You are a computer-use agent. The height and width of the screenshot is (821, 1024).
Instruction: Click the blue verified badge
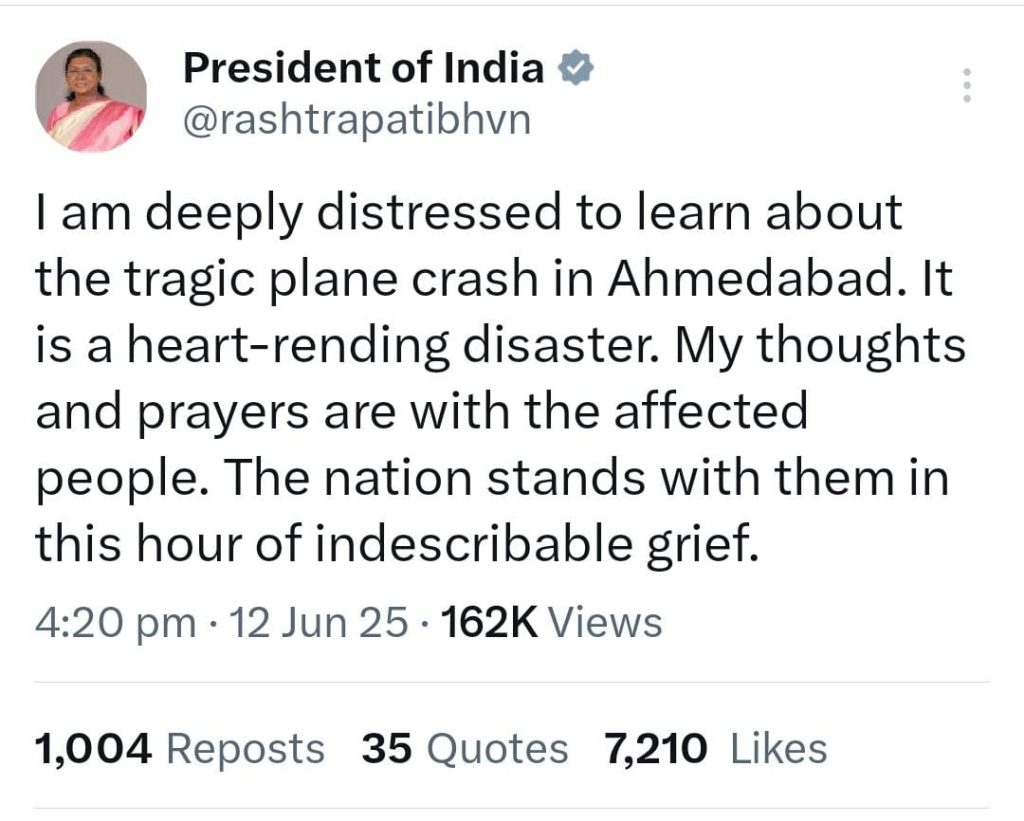[x=575, y=68]
